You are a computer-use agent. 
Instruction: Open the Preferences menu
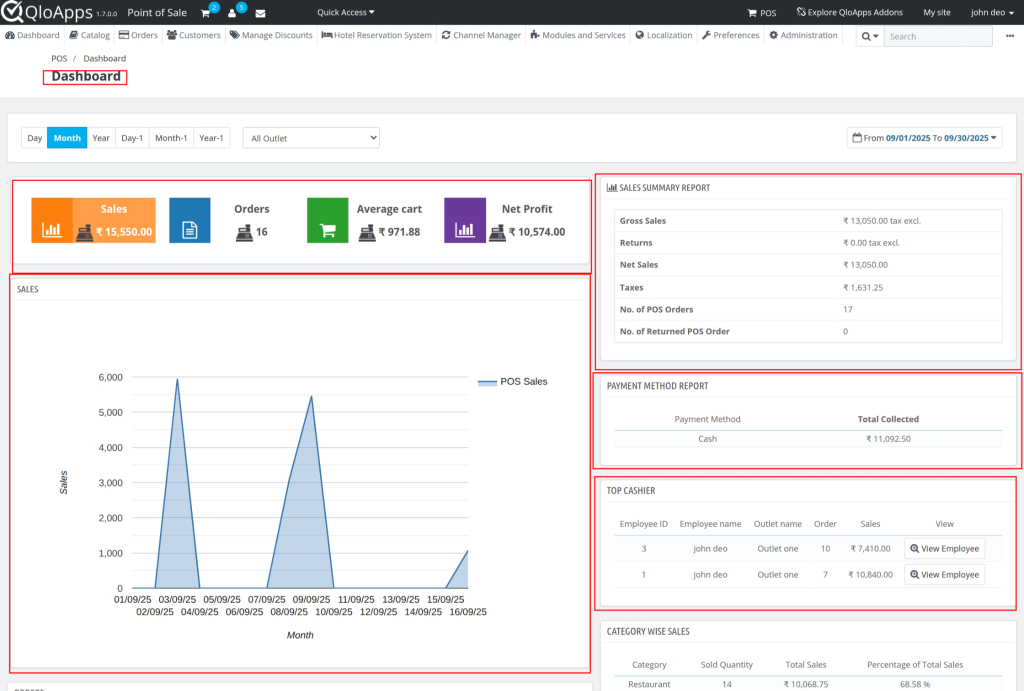click(x=731, y=35)
